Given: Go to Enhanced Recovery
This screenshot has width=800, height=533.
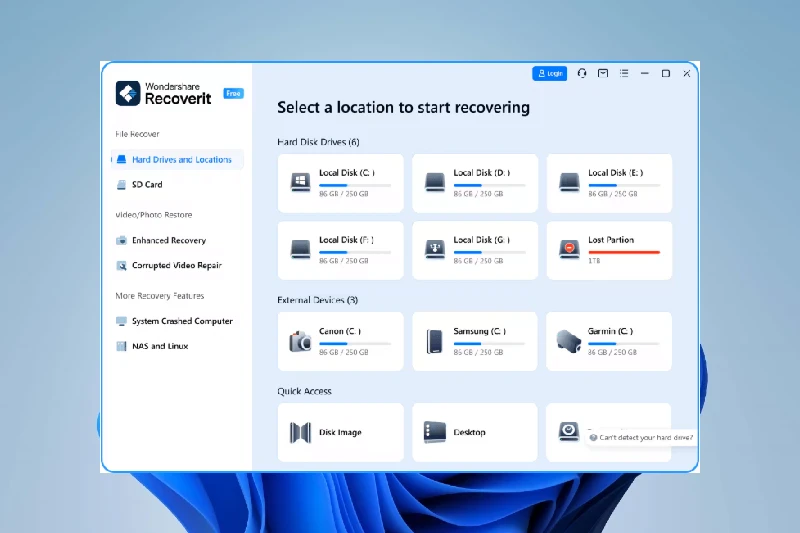Looking at the screenshot, I should pyautogui.click(x=168, y=241).
